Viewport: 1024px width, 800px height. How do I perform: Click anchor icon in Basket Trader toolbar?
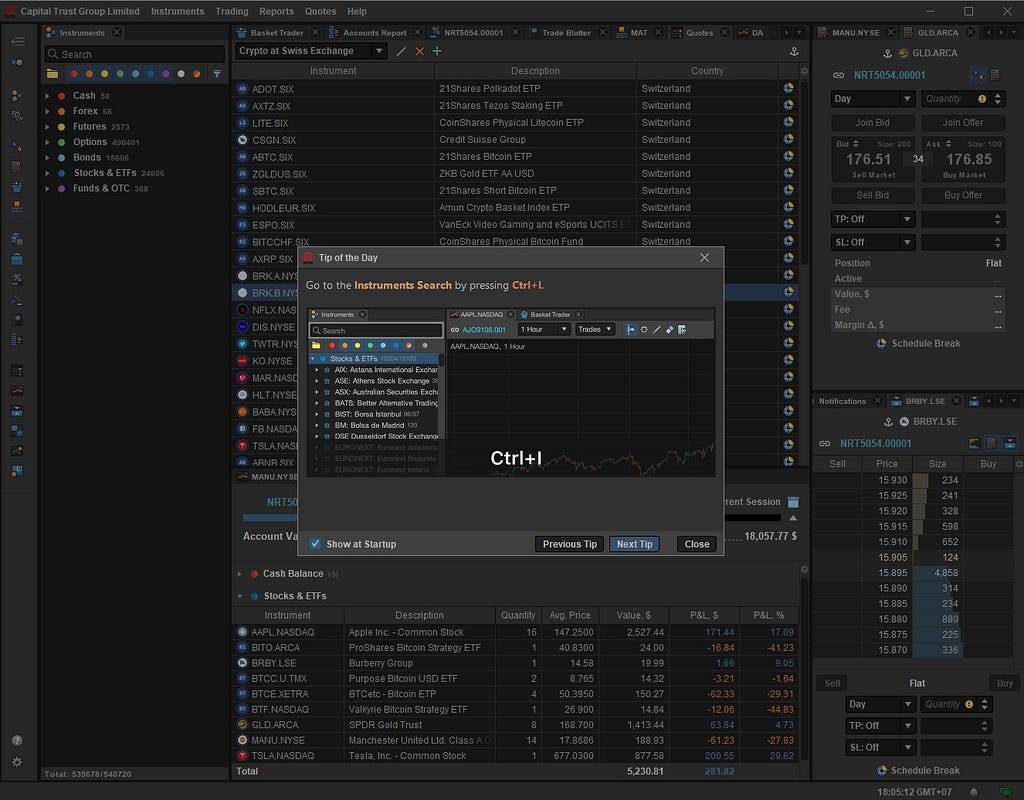coord(794,51)
